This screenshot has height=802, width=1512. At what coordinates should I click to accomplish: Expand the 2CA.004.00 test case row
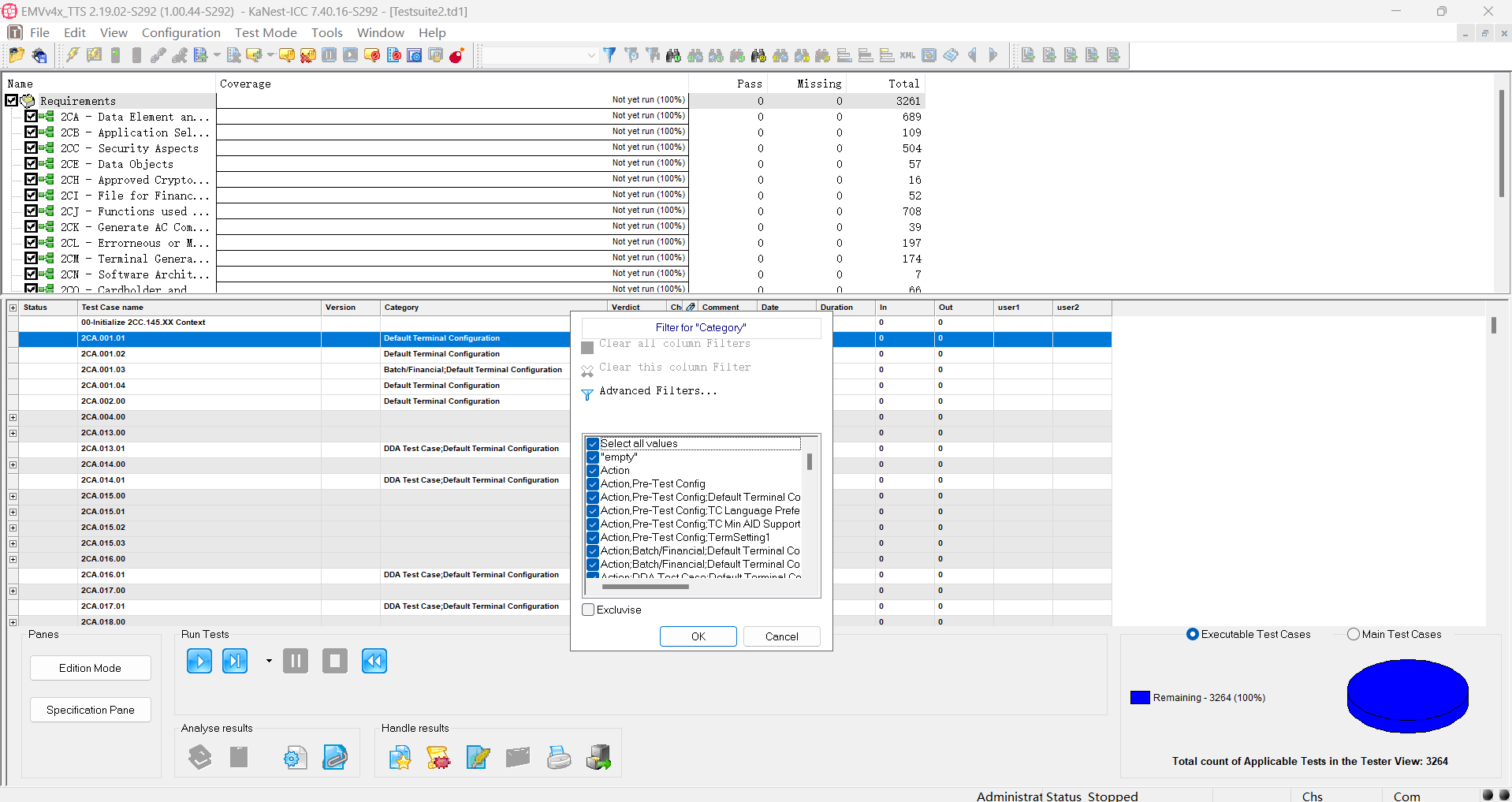13,417
